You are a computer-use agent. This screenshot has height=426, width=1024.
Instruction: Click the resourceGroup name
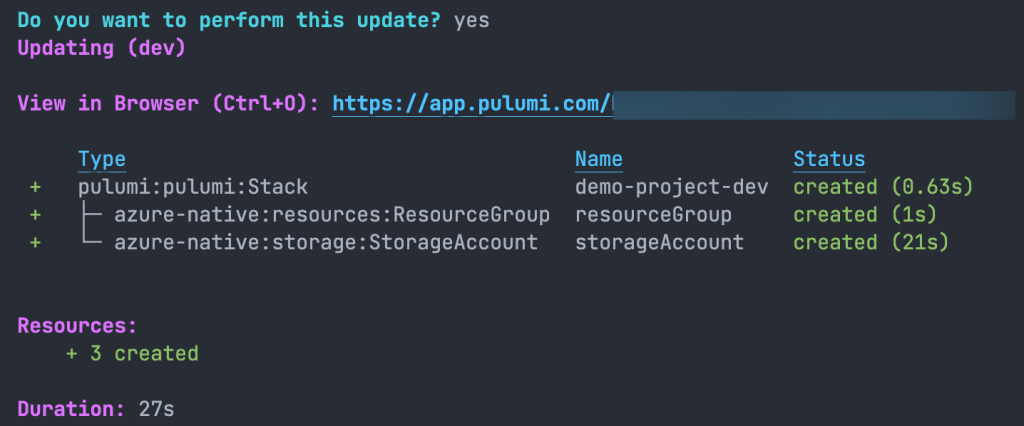[653, 215]
